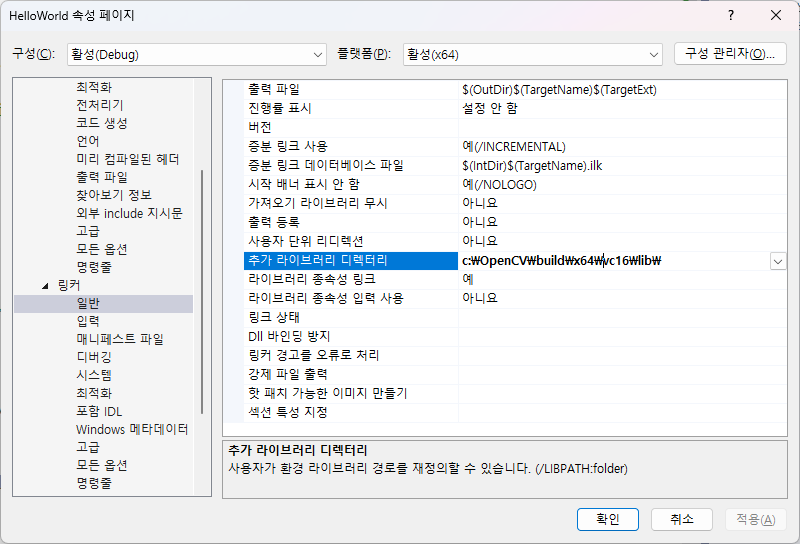The height and width of the screenshot is (544, 800).
Task: Click the library directory path field
Action: click(x=612, y=261)
